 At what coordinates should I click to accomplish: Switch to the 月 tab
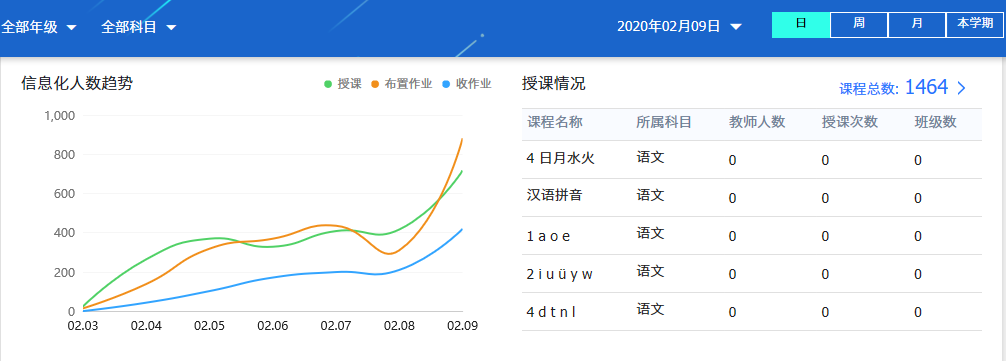pos(917,25)
